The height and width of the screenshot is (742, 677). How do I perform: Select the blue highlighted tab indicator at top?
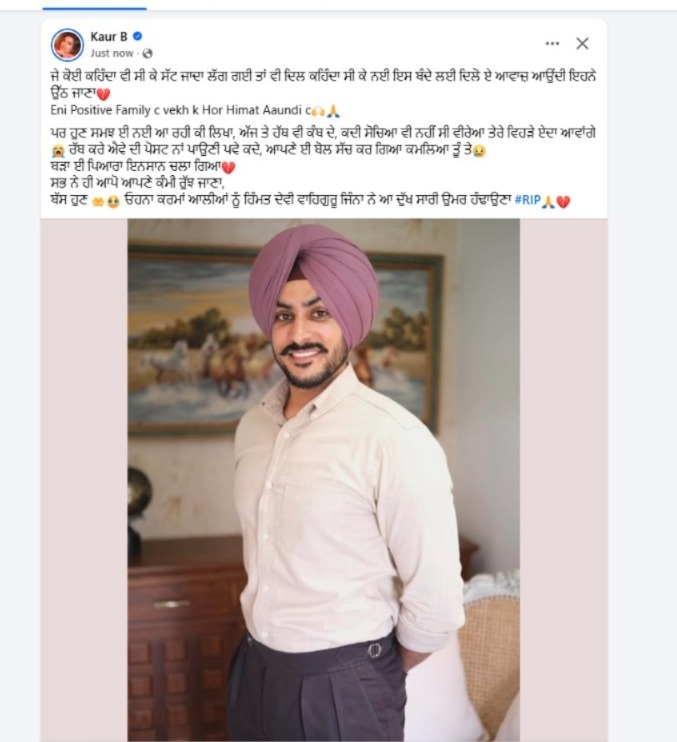pos(94,8)
